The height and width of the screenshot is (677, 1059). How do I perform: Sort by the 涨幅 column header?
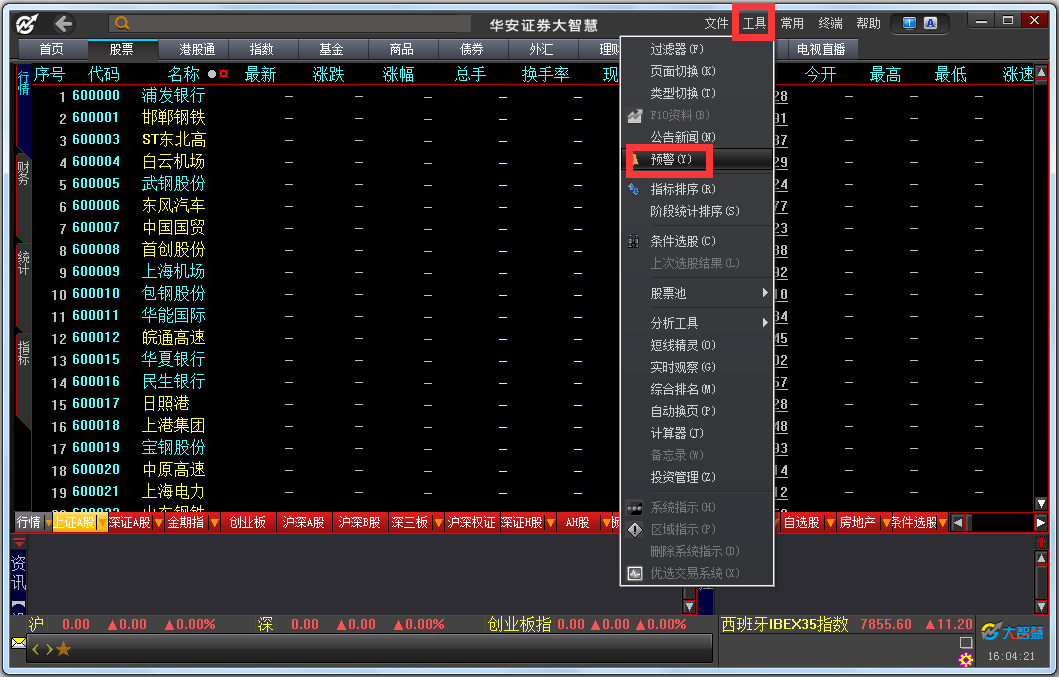398,74
